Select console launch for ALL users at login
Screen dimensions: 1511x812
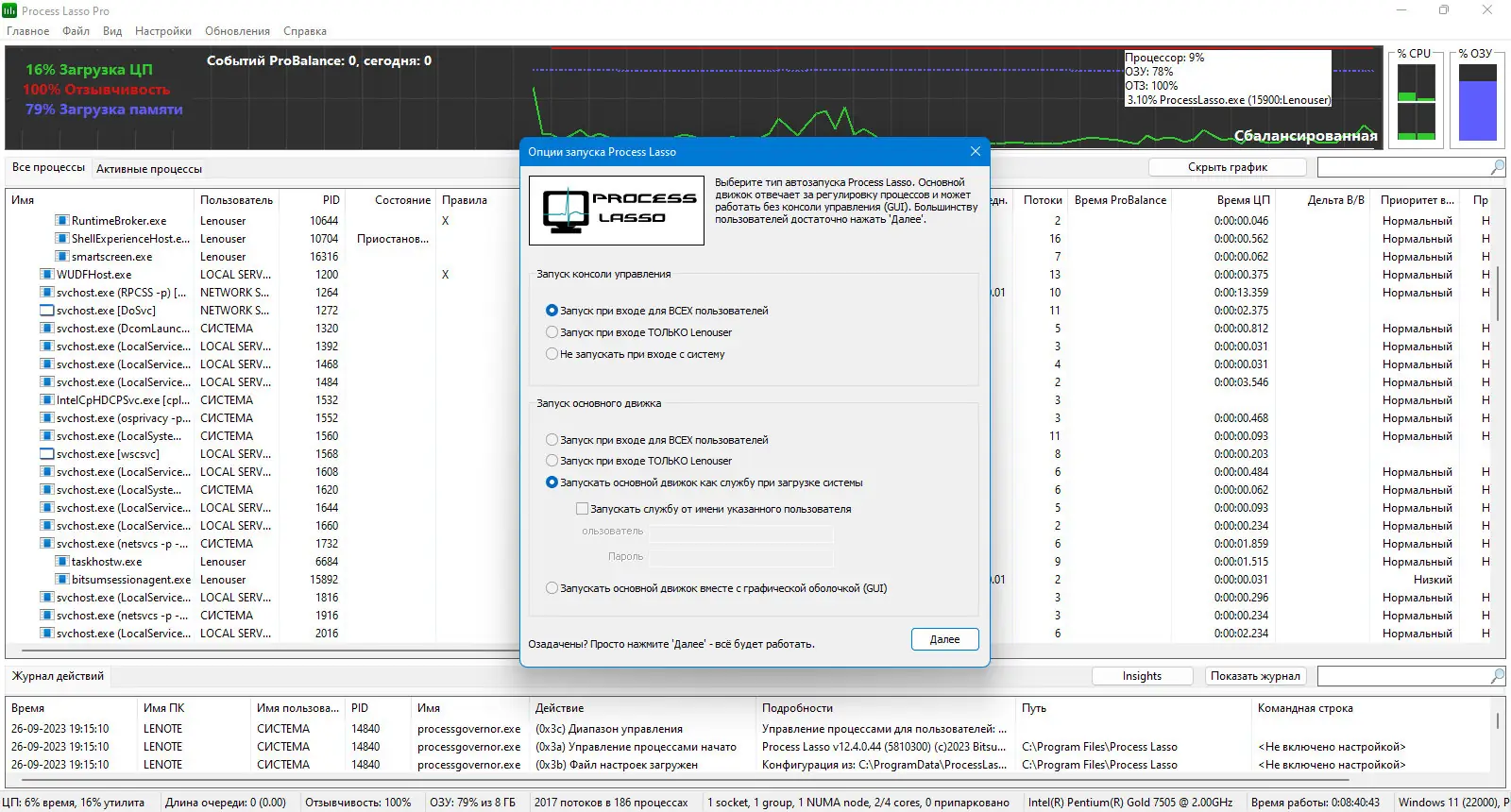[657, 311]
